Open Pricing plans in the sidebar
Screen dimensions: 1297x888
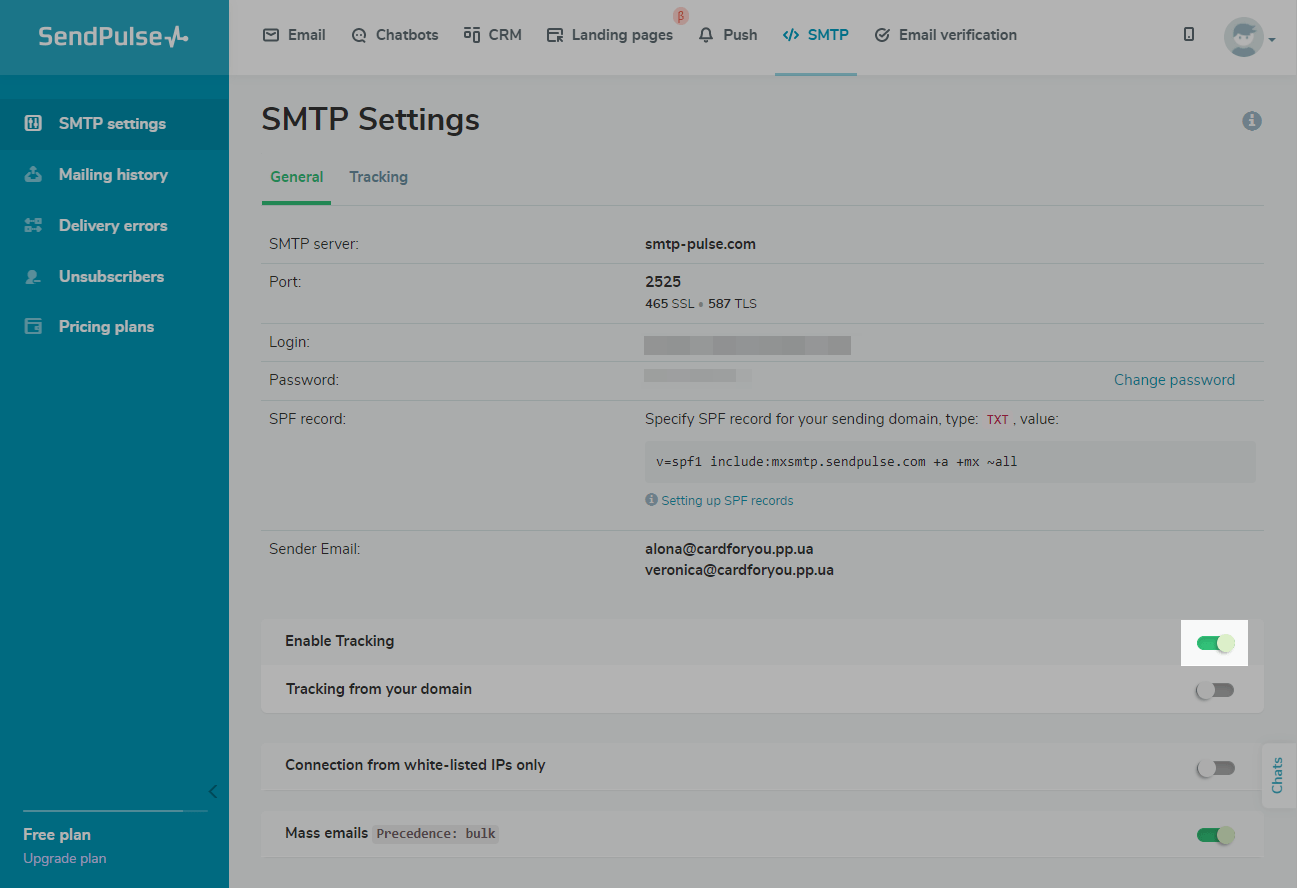pos(106,327)
